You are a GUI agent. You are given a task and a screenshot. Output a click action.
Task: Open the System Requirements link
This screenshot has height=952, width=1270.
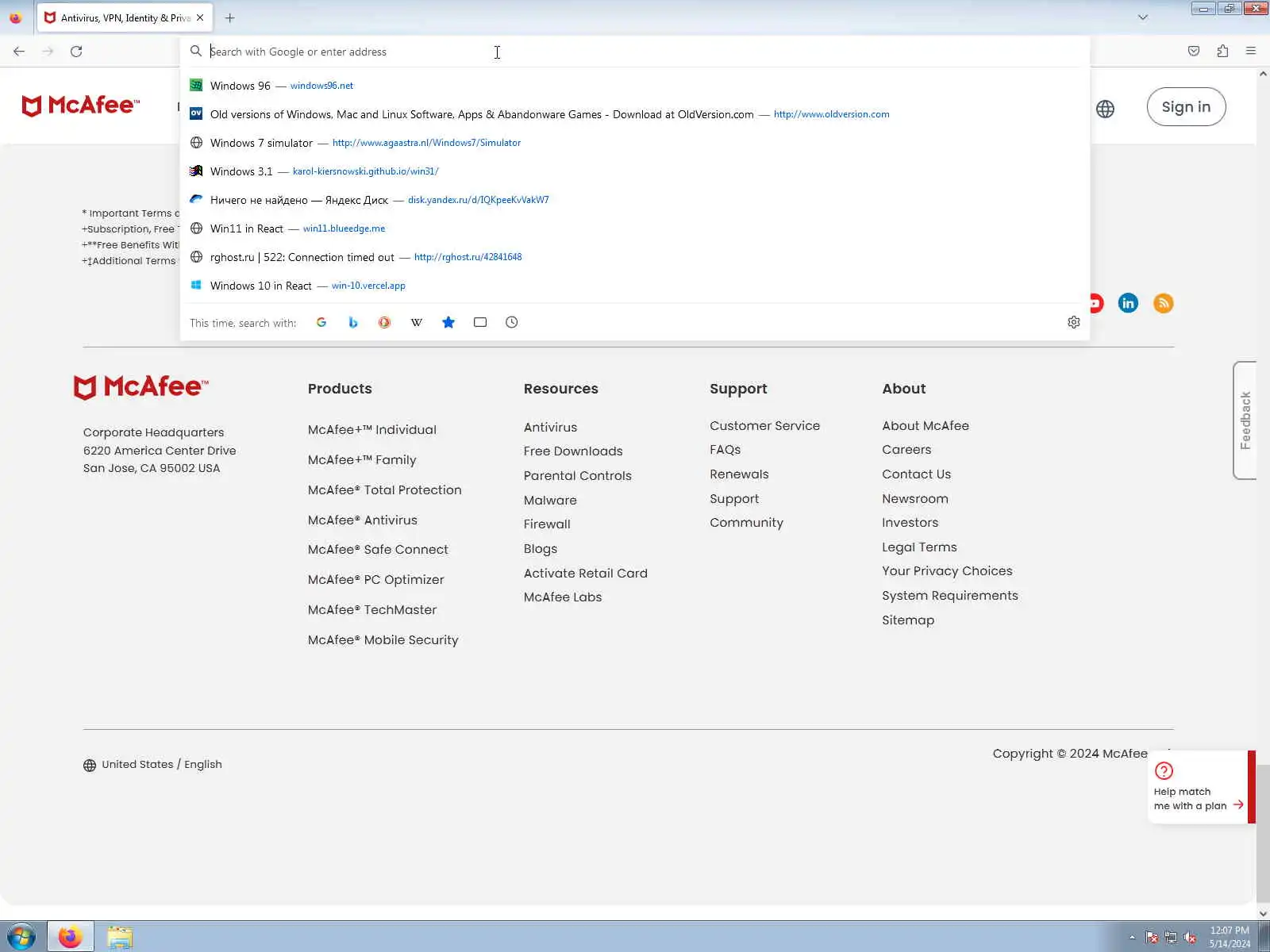click(950, 596)
